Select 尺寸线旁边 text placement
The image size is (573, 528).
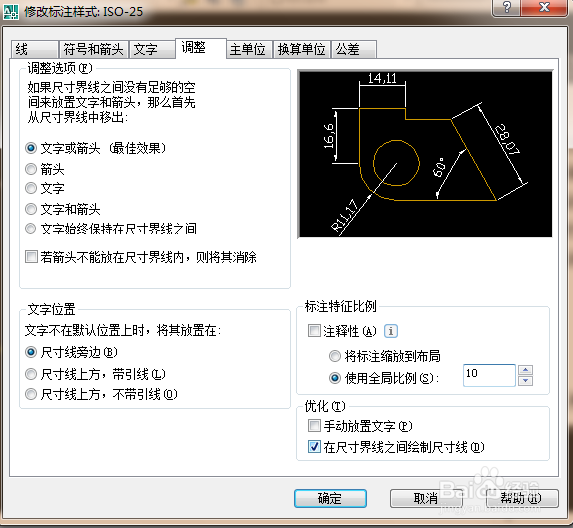coord(71,353)
